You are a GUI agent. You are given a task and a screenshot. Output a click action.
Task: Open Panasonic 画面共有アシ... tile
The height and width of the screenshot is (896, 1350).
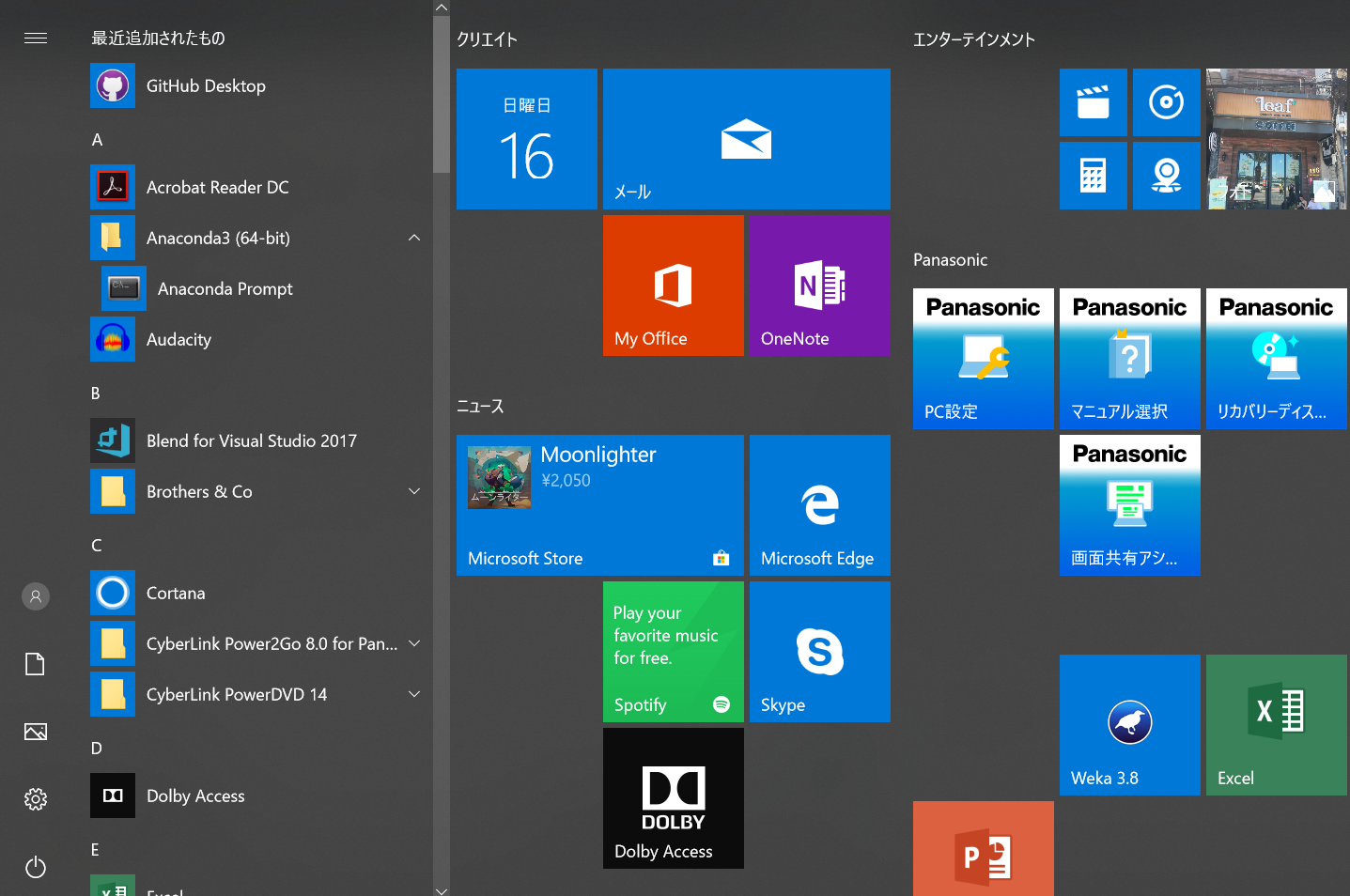pyautogui.click(x=1130, y=505)
